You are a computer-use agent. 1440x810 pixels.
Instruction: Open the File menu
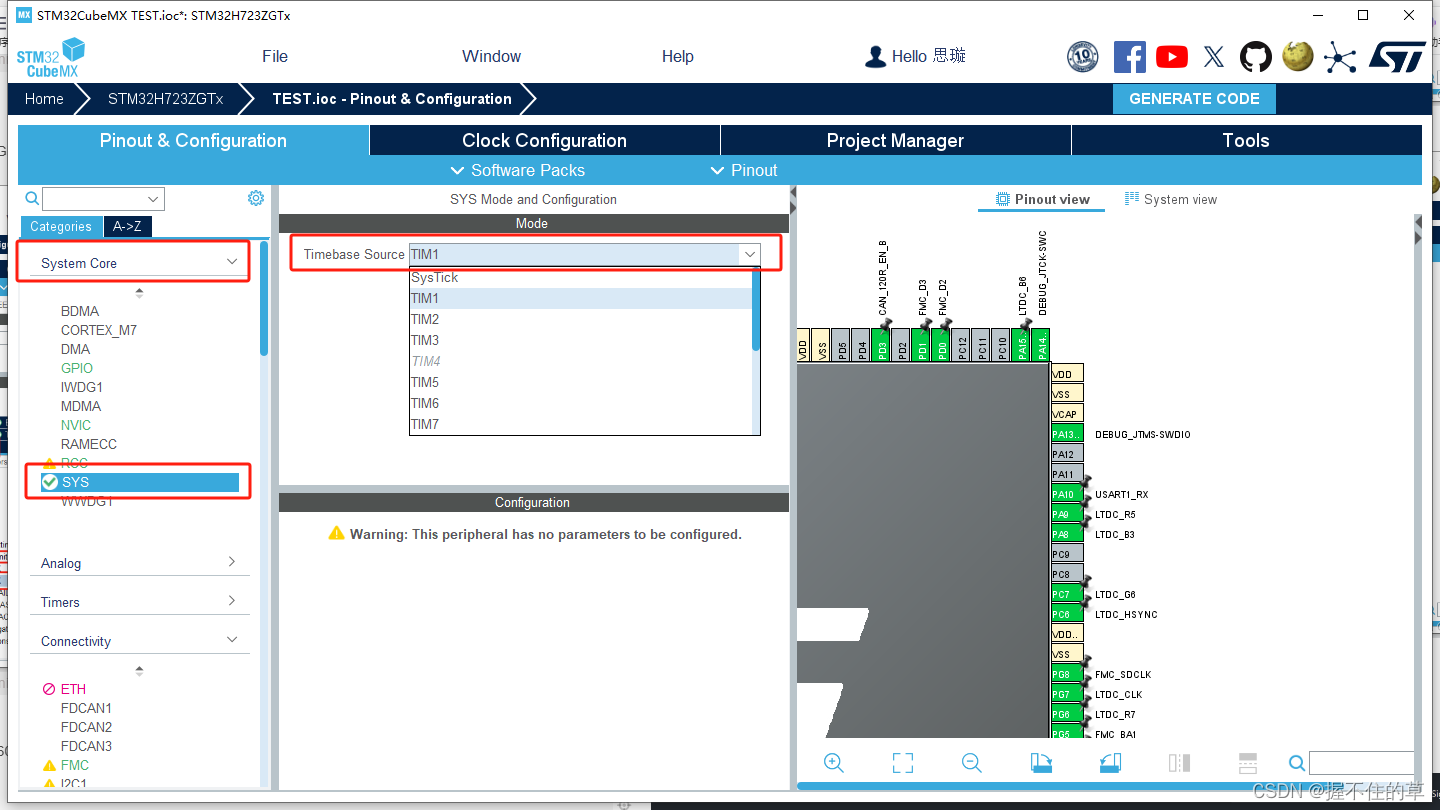point(275,56)
